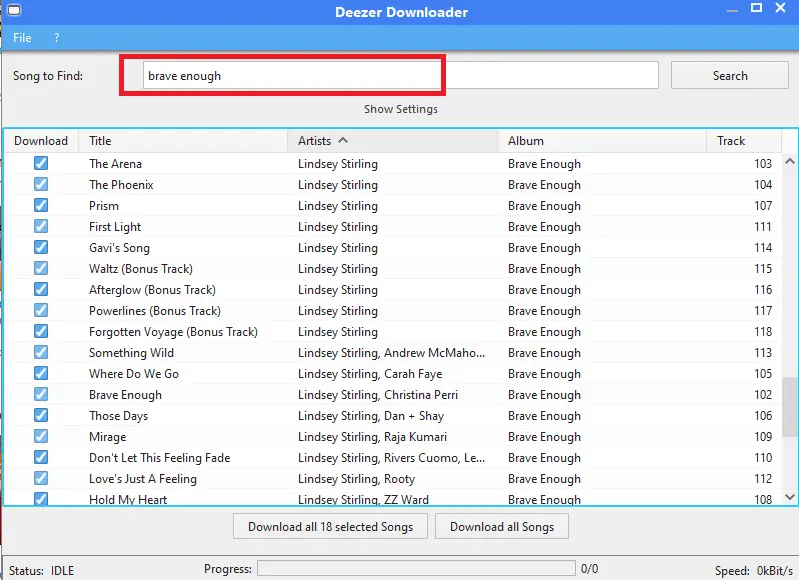
Task: Open the File menu
Action: click(x=22, y=38)
